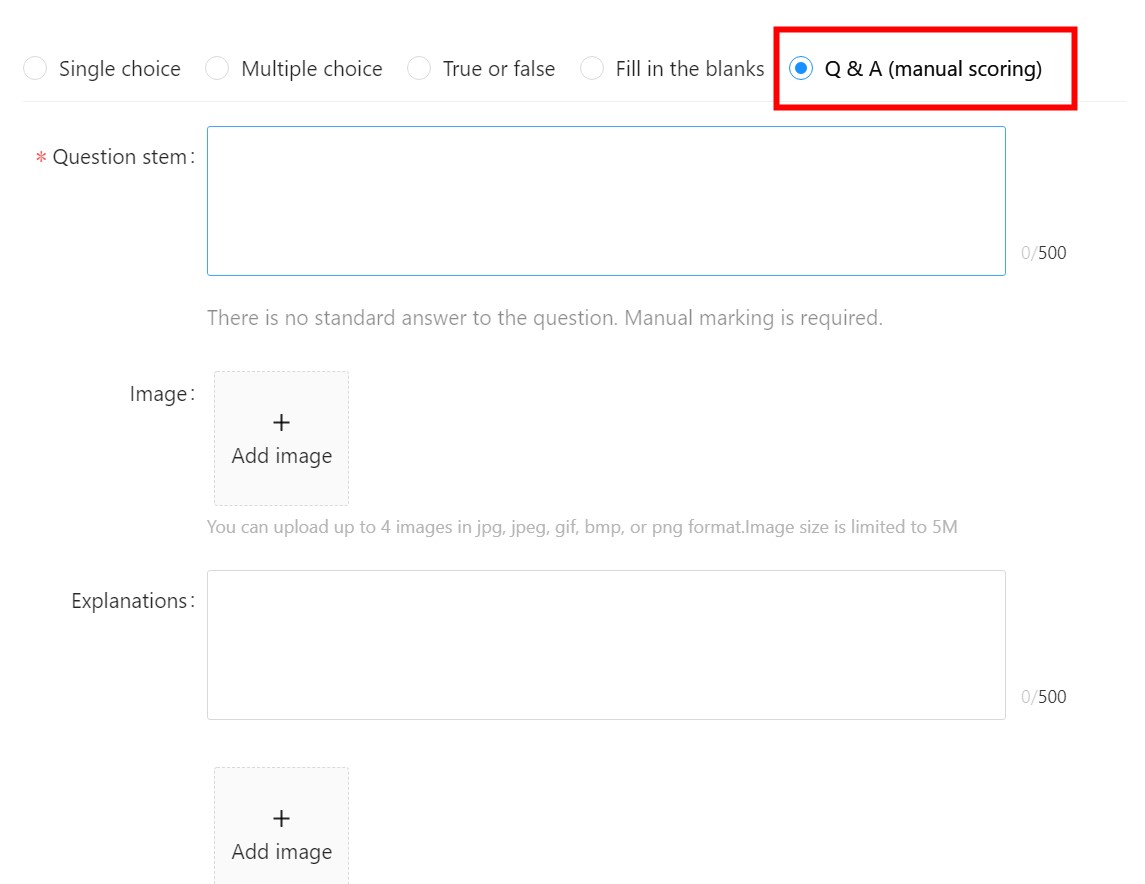Click the Explanations field label
The width and height of the screenshot is (1145, 884).
coord(129,601)
